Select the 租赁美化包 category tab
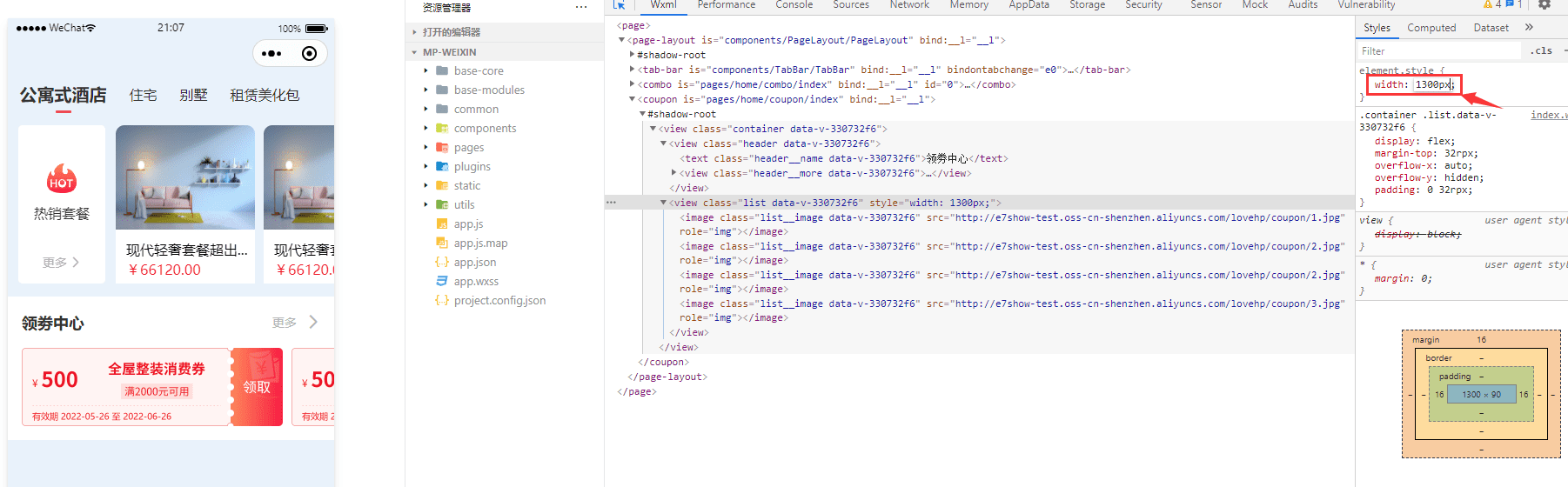This screenshot has height=487, width=1568. [x=265, y=95]
